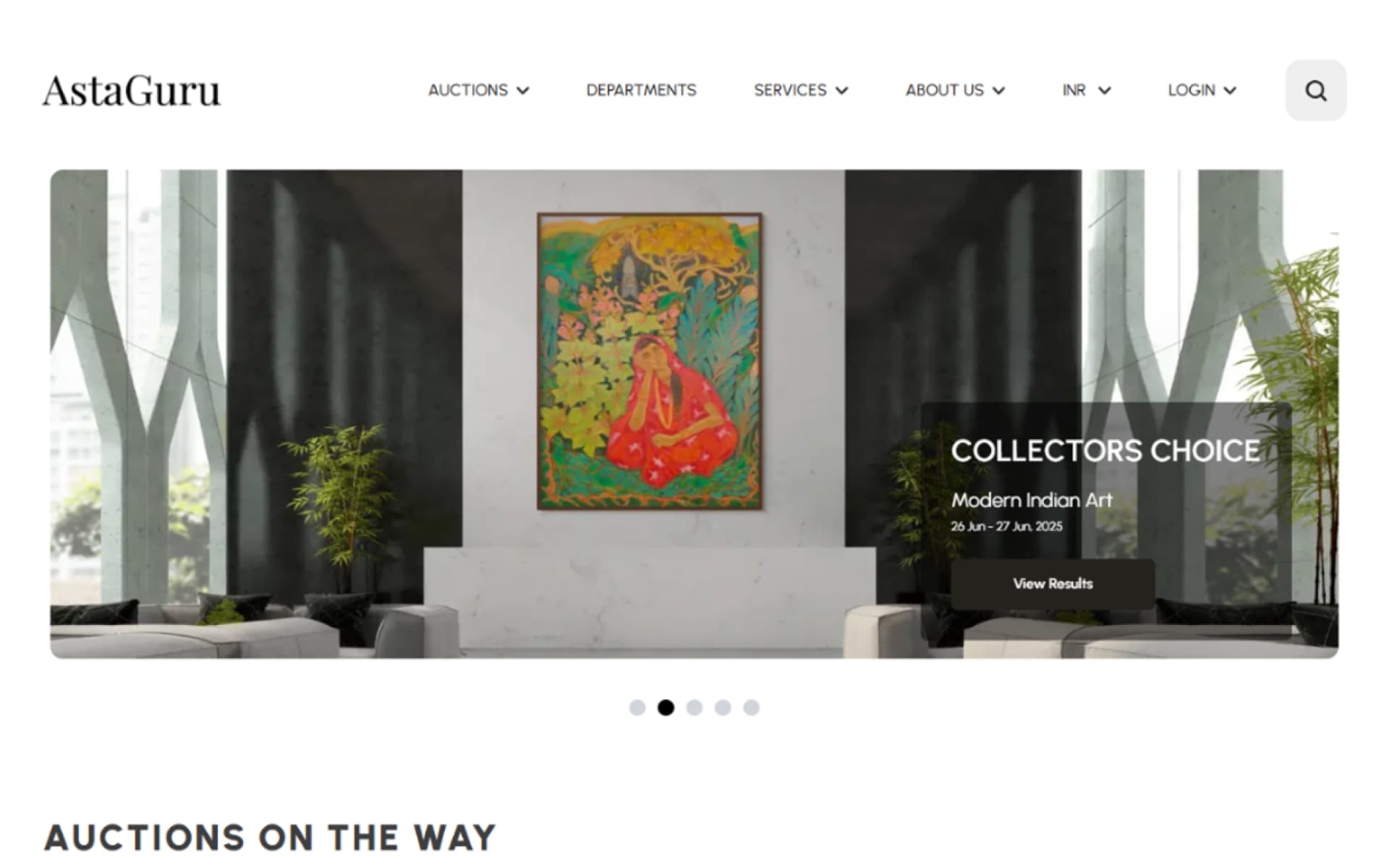Go to the Departments page
1389x868 pixels.
(641, 90)
